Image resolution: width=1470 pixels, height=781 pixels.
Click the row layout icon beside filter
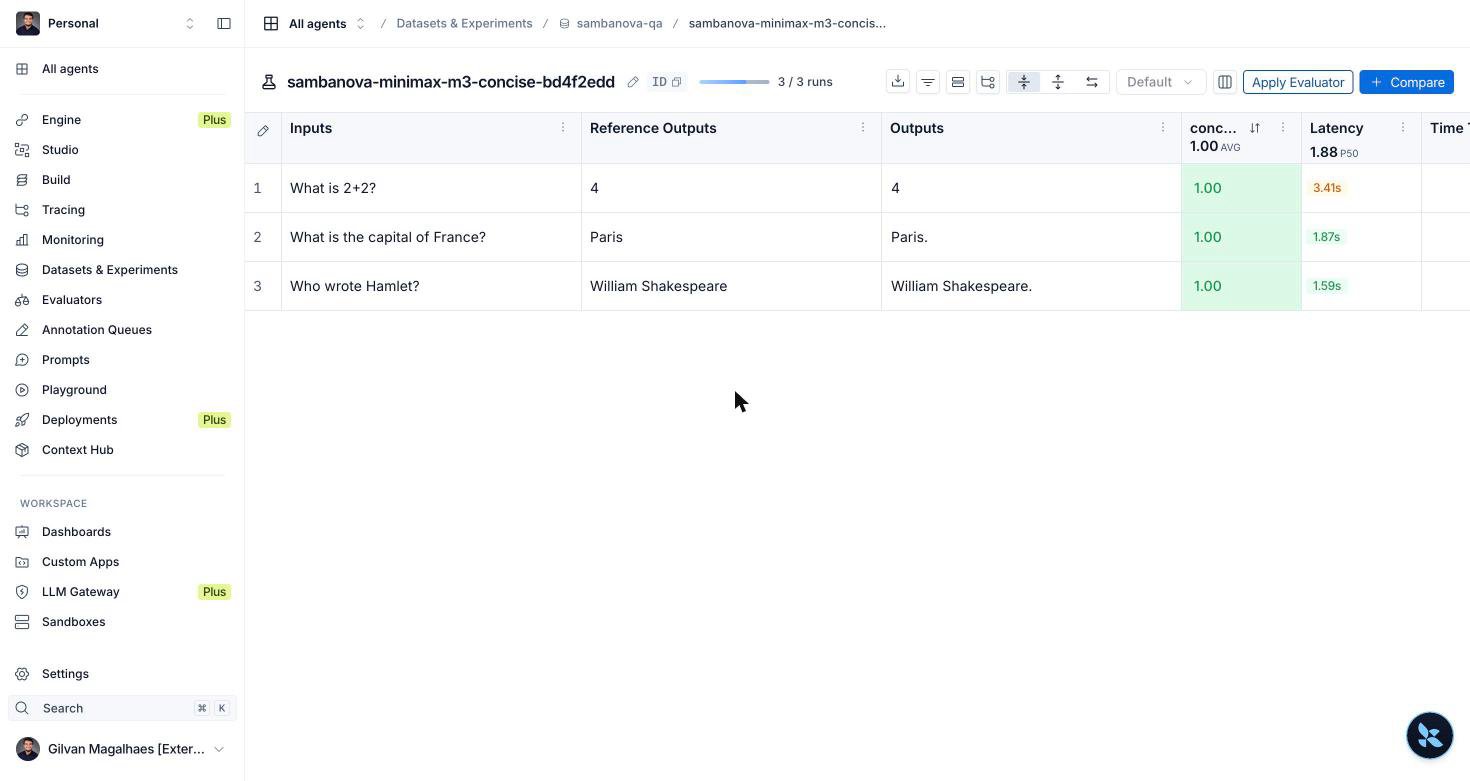click(x=958, y=82)
